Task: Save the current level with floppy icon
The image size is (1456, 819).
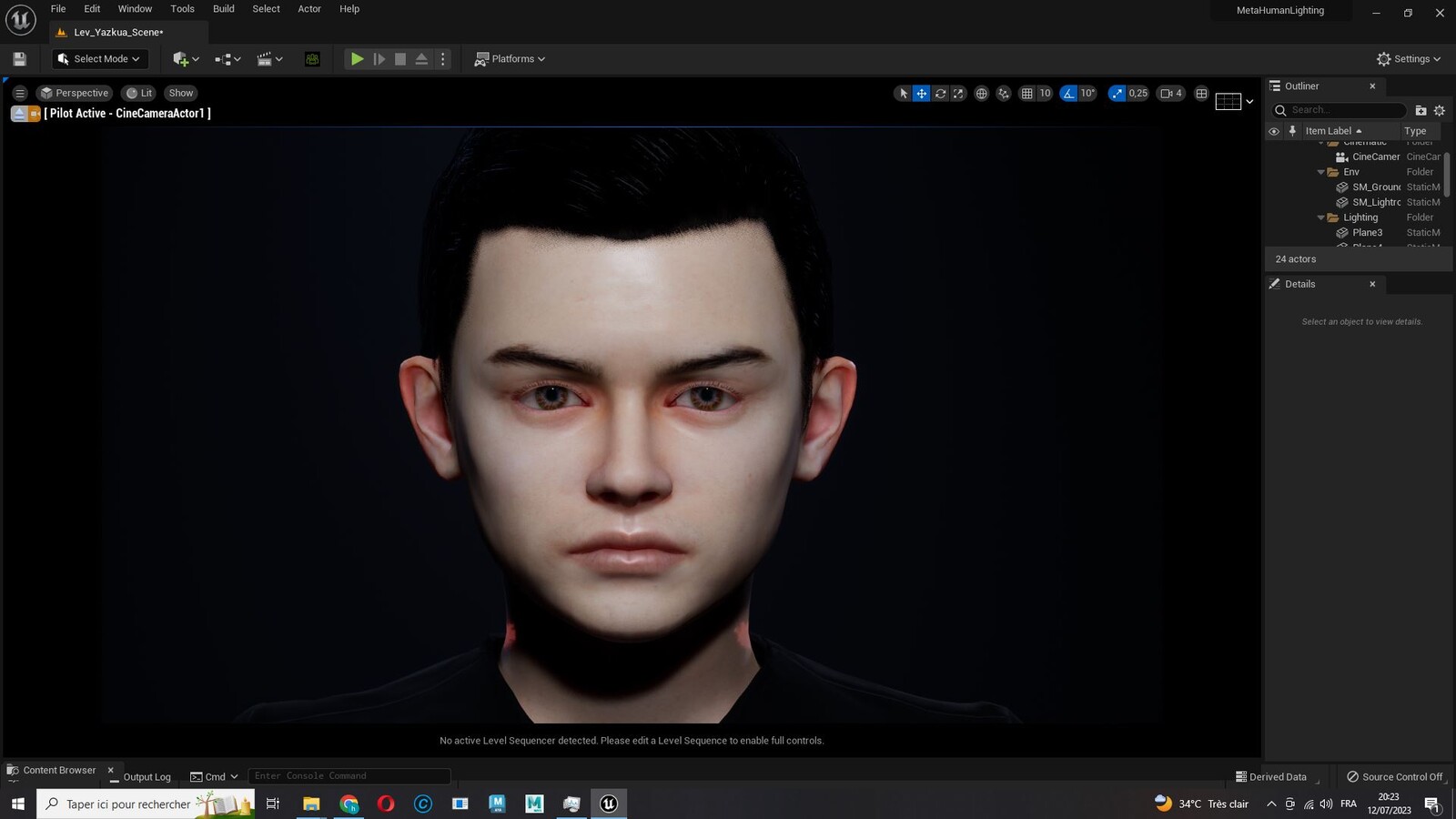Action: click(19, 59)
